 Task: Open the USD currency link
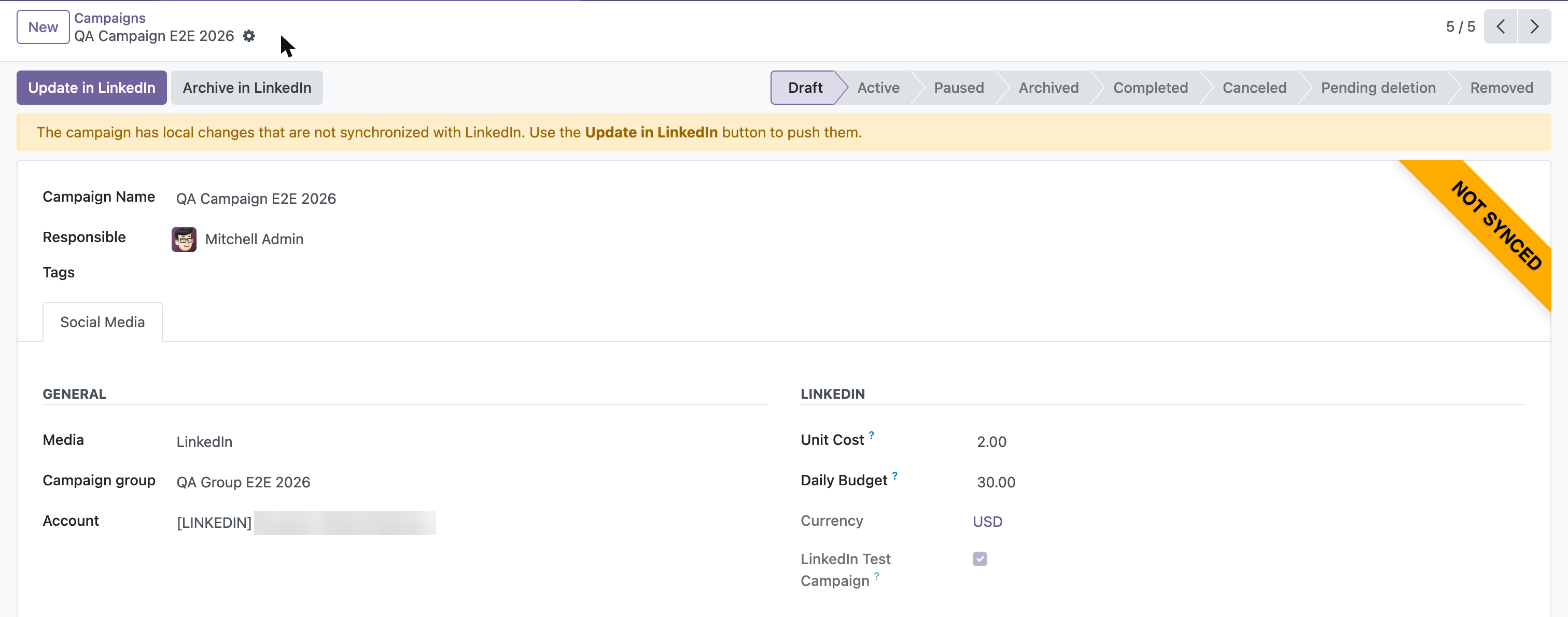(988, 522)
